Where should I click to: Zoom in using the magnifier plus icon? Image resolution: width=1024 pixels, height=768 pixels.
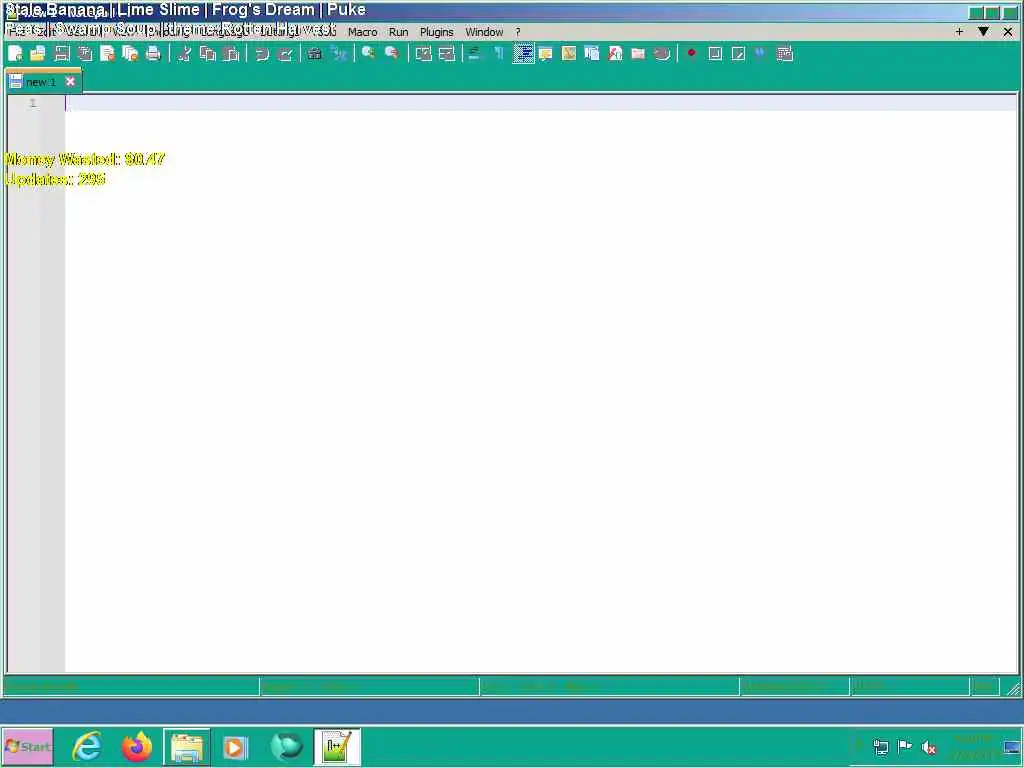click(x=368, y=54)
